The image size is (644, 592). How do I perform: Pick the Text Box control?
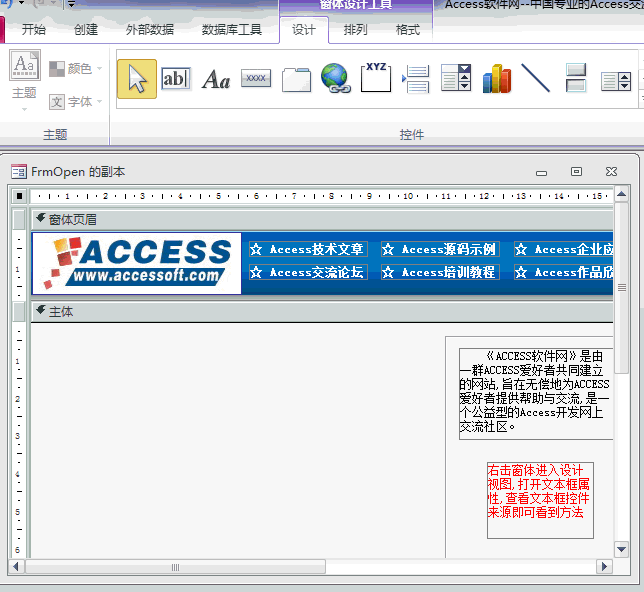[176, 78]
